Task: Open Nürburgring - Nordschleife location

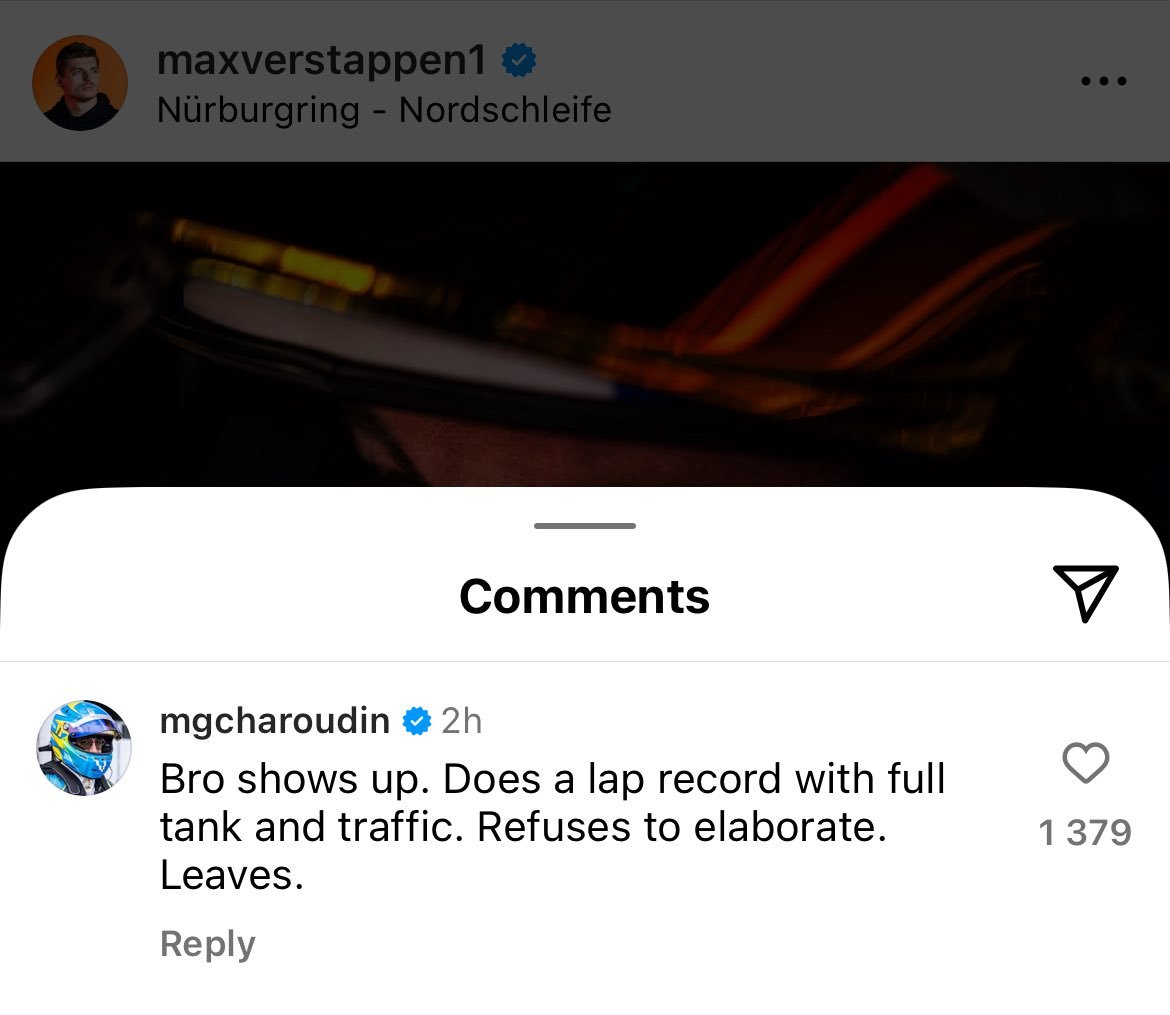Action: (x=384, y=110)
